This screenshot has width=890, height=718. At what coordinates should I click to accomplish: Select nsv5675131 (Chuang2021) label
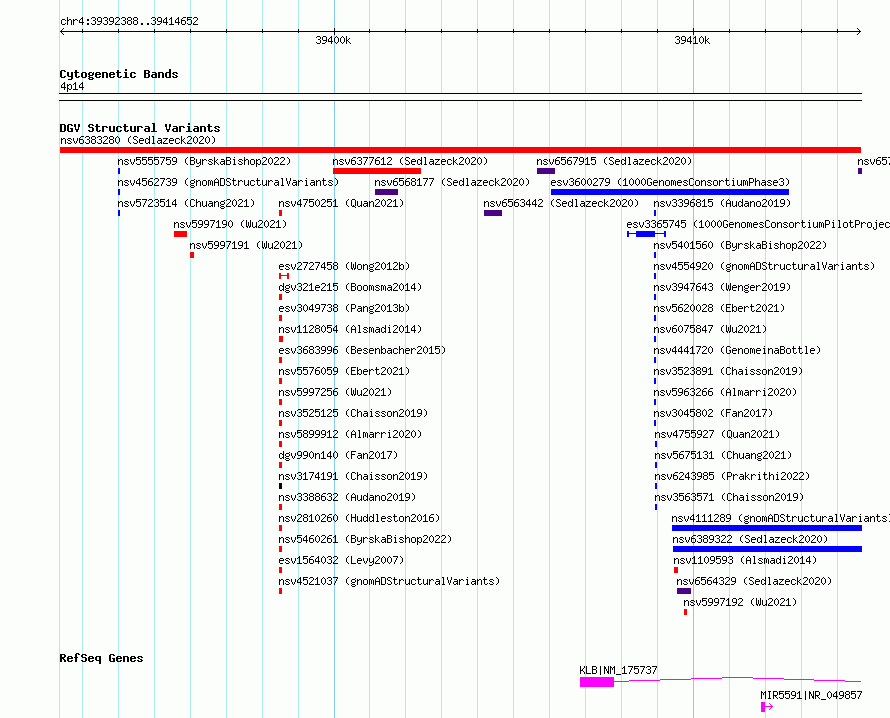[723, 455]
